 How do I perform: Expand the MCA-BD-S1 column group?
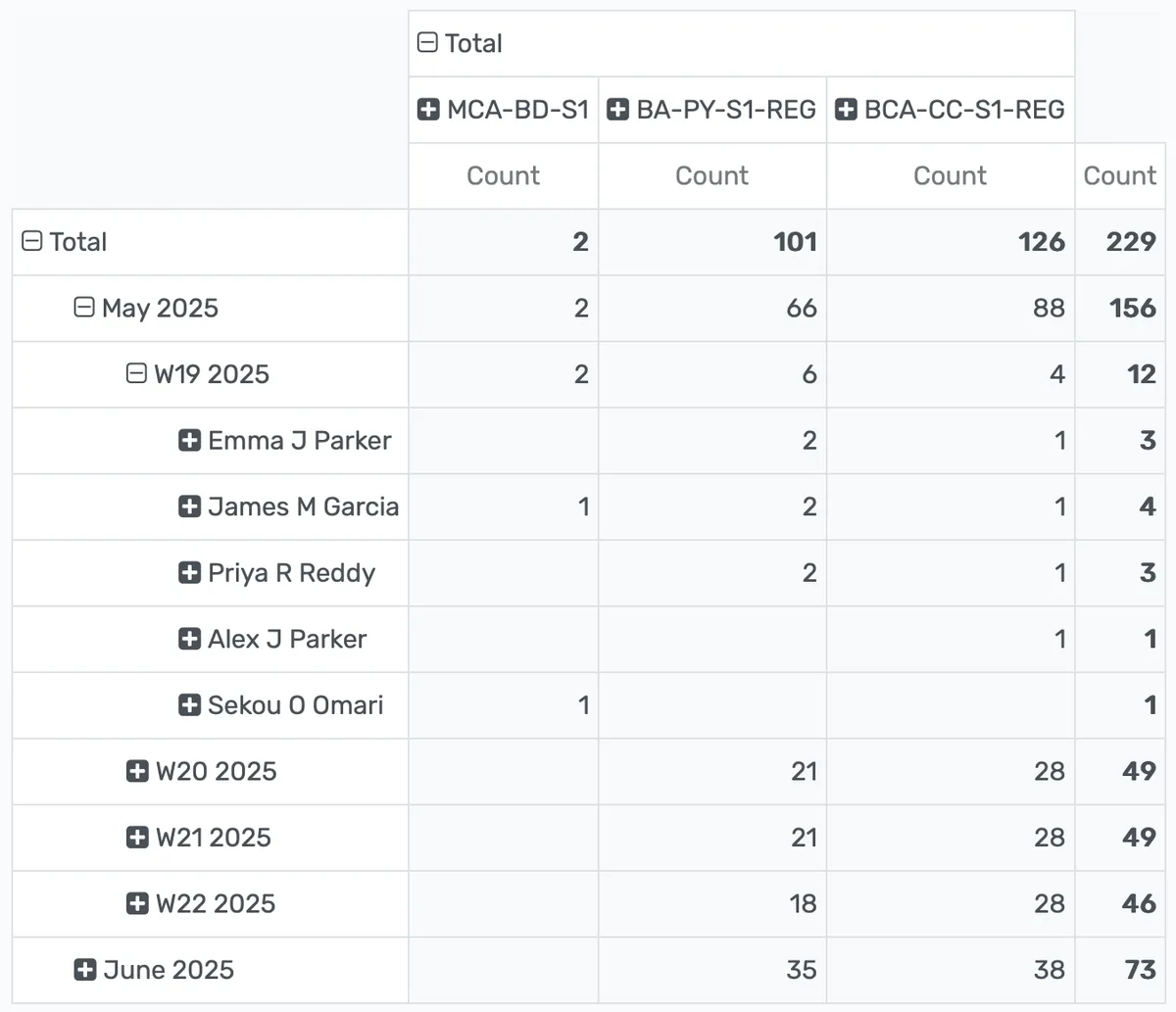pos(428,110)
